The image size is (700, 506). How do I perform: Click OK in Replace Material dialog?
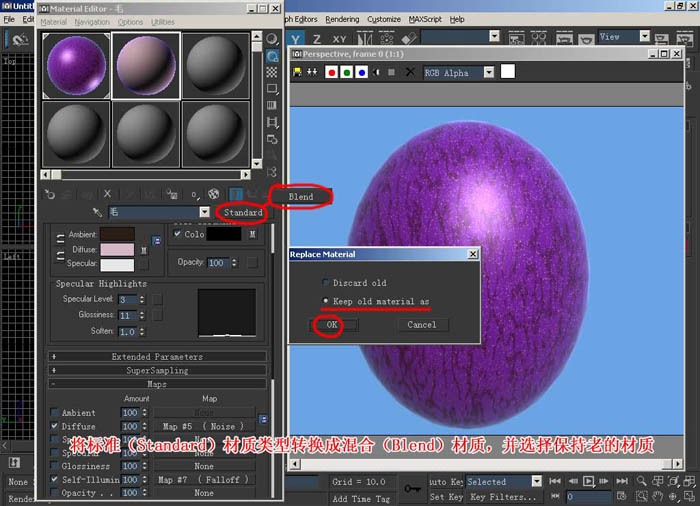coord(332,325)
